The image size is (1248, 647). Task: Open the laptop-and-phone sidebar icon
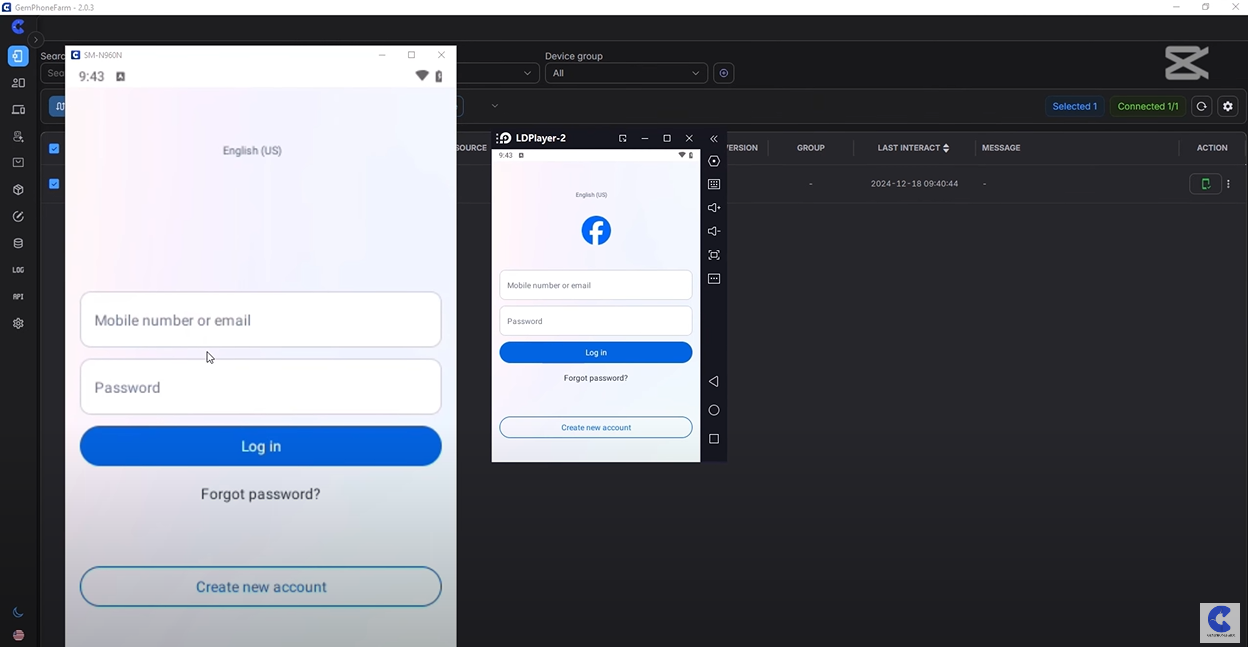[x=18, y=110]
